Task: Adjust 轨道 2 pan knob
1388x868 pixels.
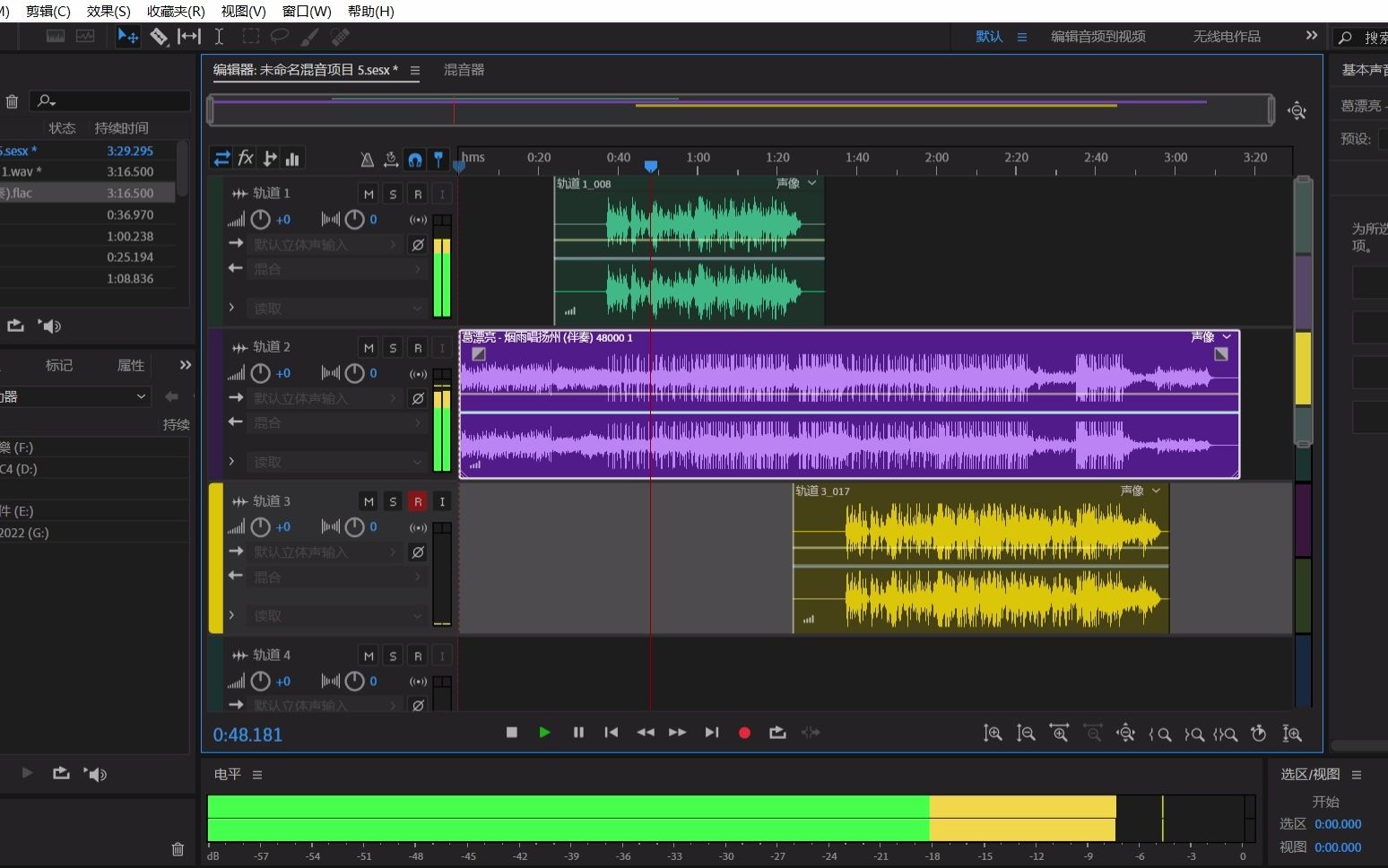Action: coord(355,374)
